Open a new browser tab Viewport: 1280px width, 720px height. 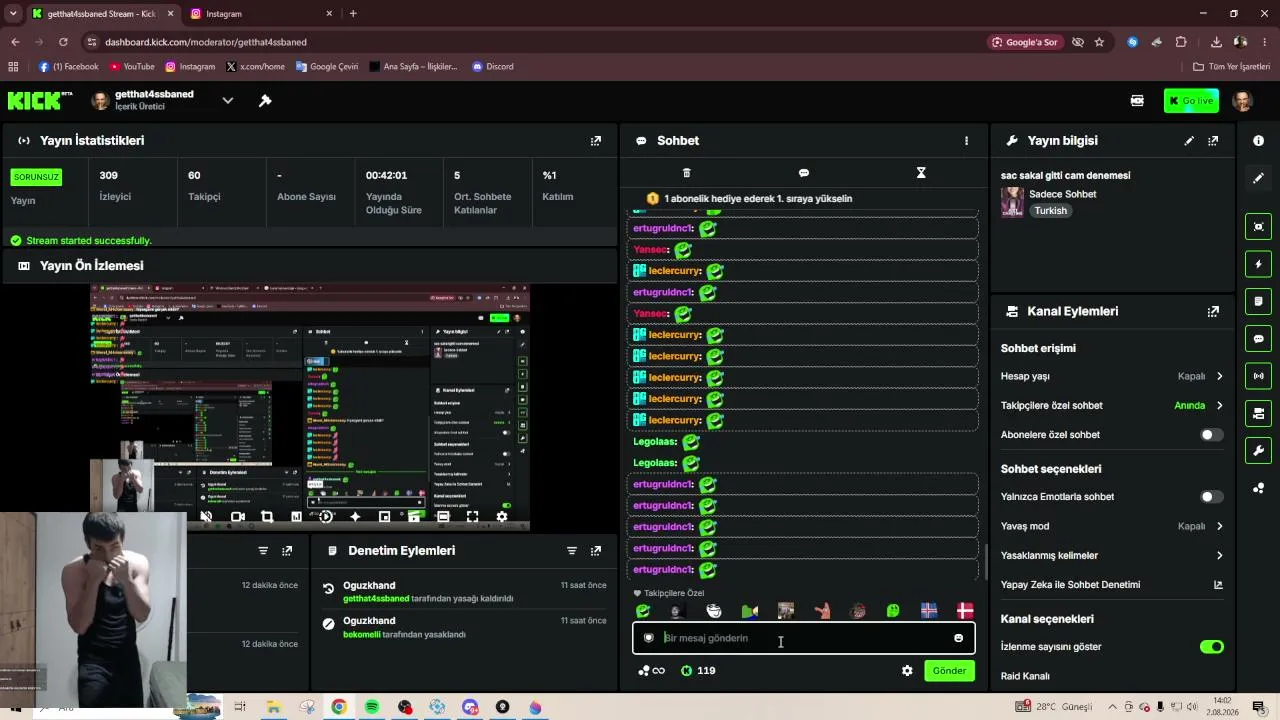[353, 14]
